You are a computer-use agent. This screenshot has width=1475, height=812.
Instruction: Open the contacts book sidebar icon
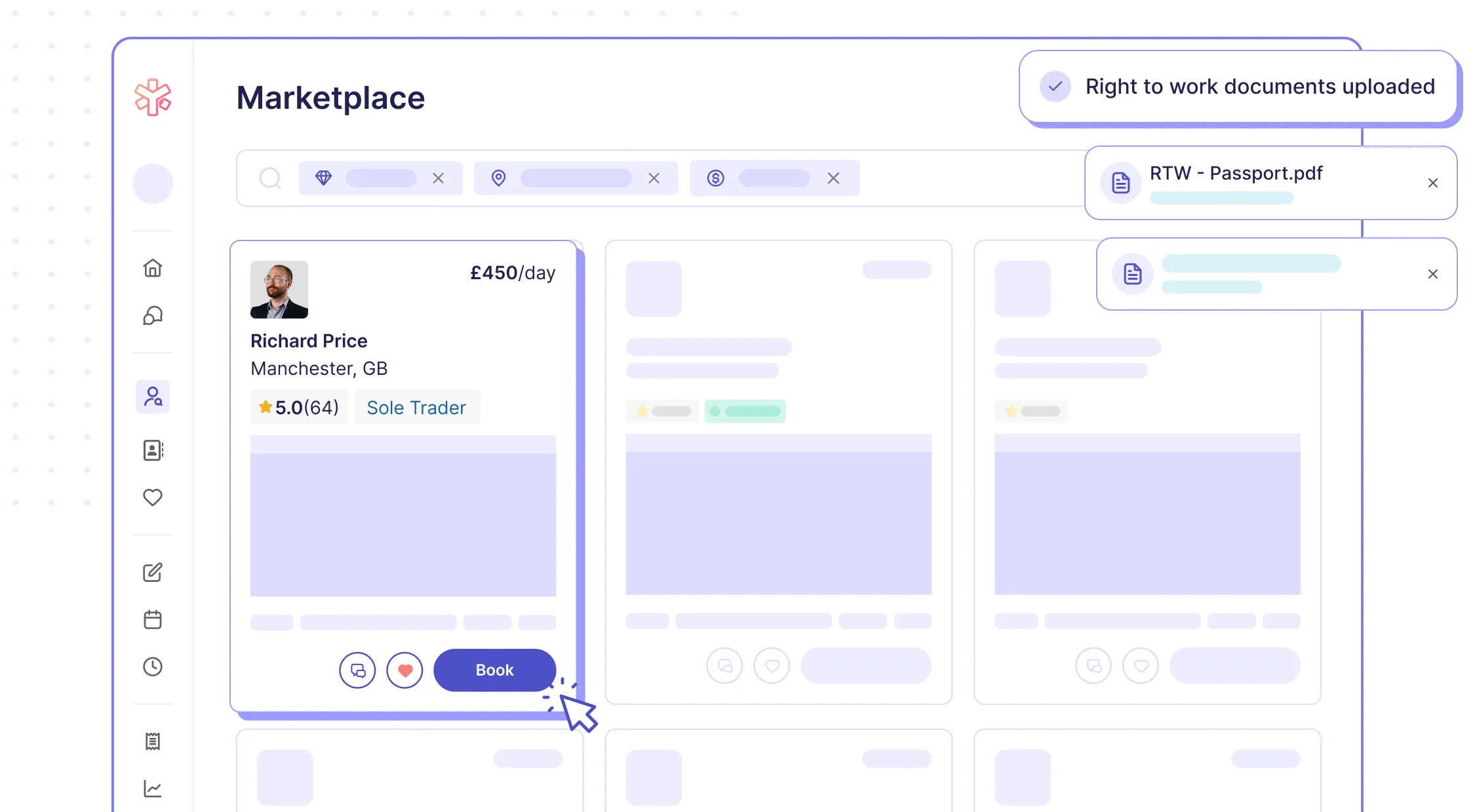153,450
